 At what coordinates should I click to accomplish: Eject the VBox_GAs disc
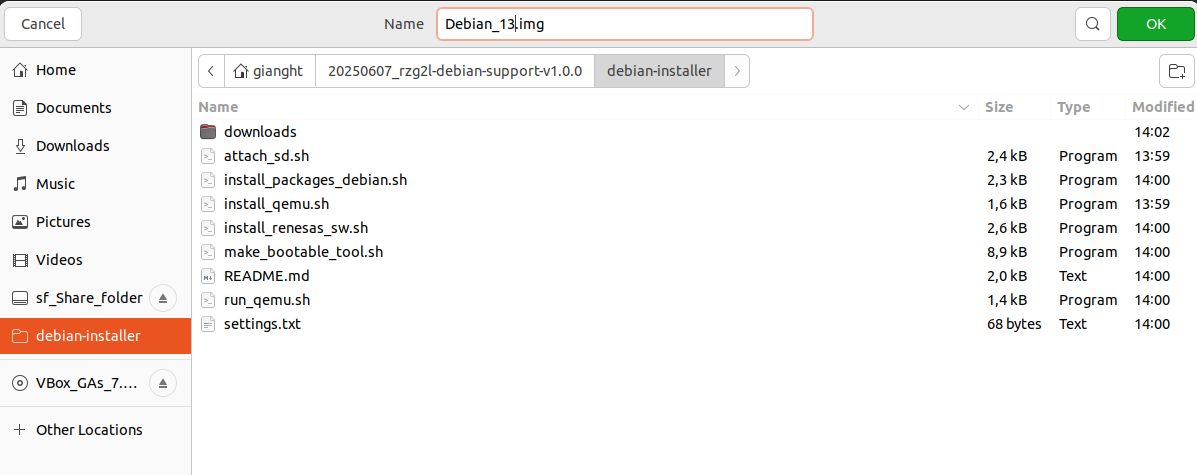point(163,383)
